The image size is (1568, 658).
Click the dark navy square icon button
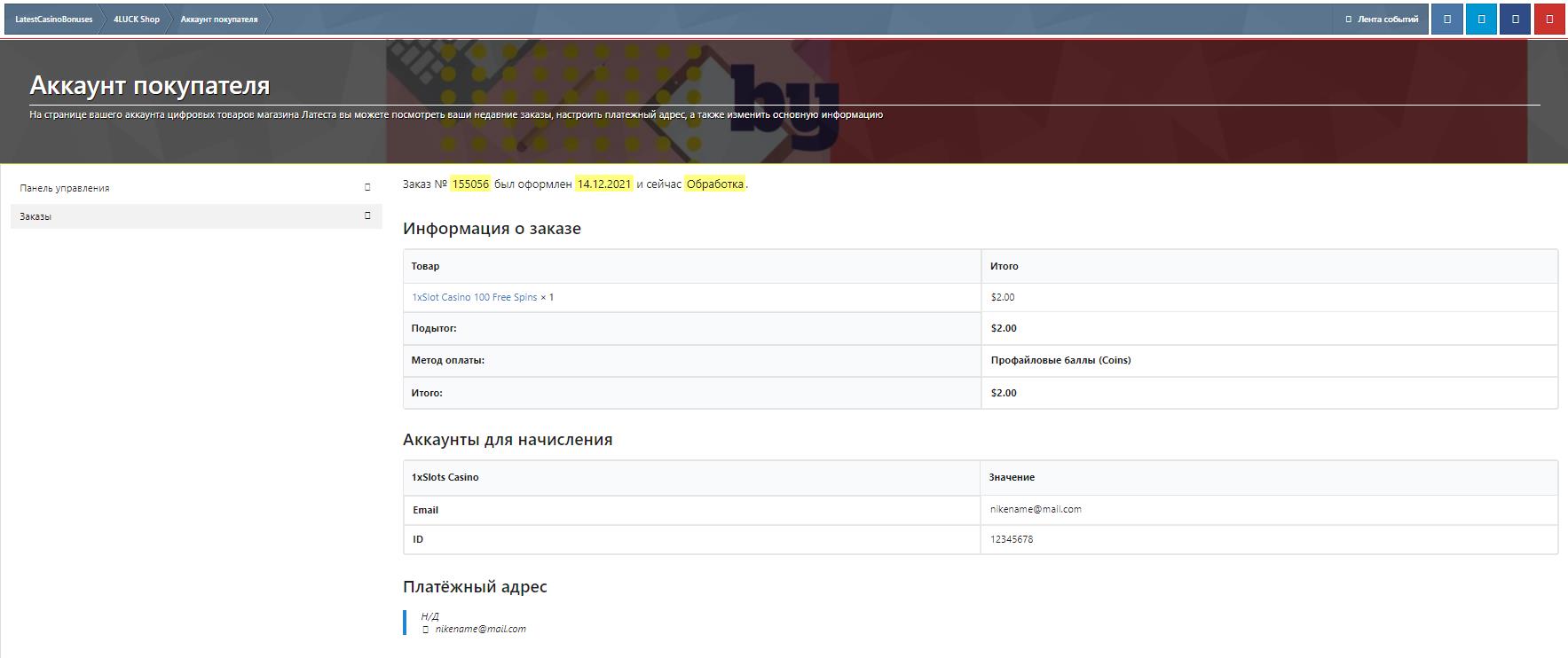coord(1516,19)
